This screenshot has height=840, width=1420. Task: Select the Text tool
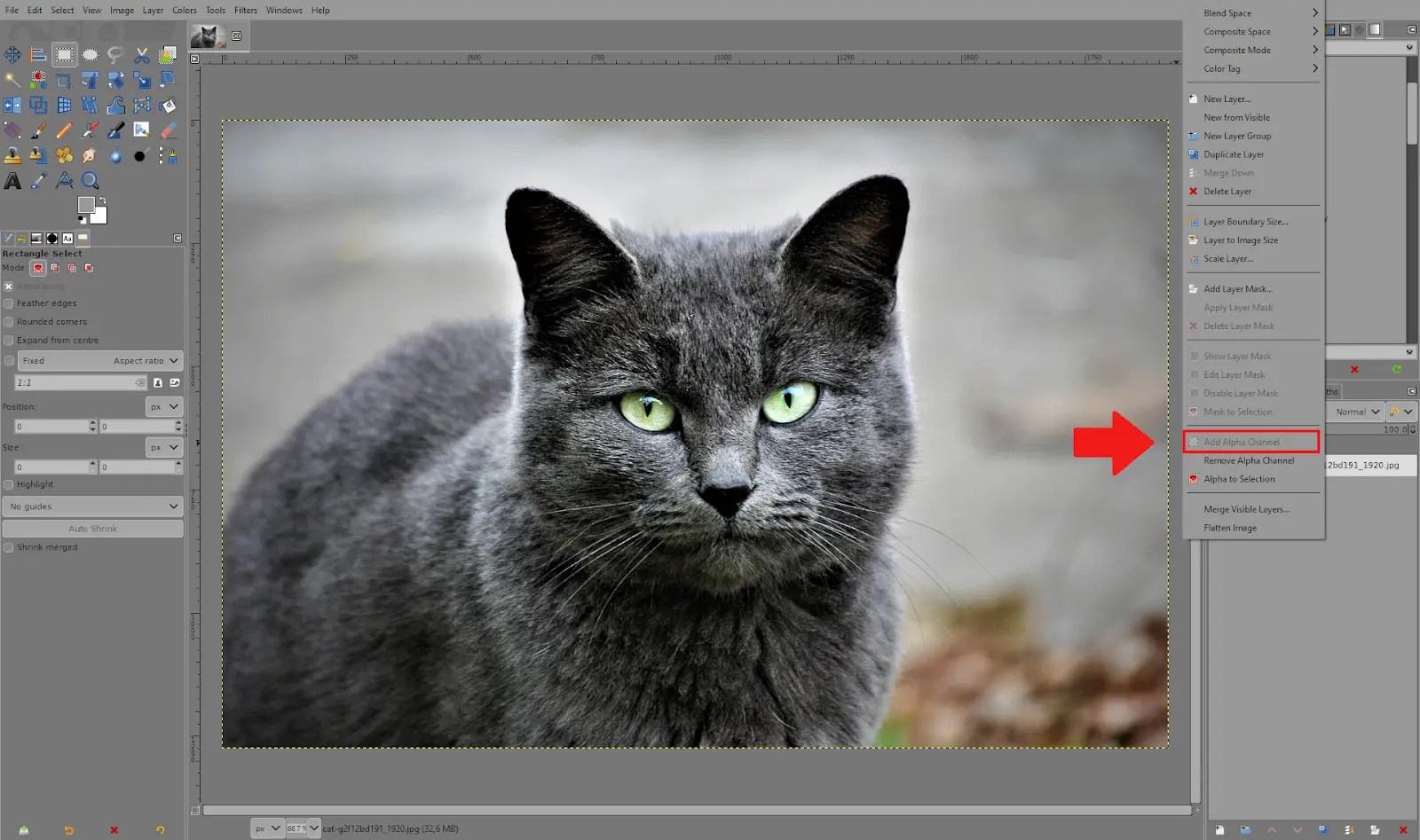point(12,180)
